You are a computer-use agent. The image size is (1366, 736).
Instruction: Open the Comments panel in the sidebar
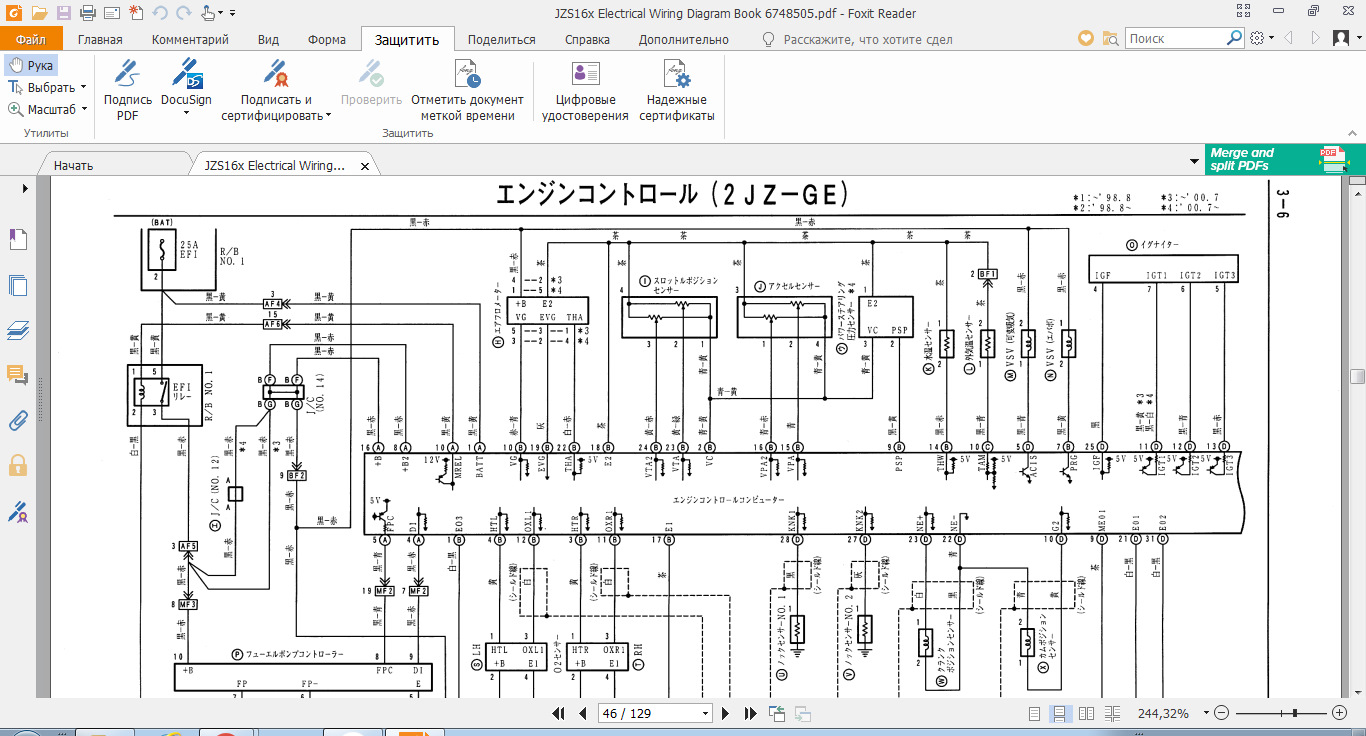tap(18, 375)
